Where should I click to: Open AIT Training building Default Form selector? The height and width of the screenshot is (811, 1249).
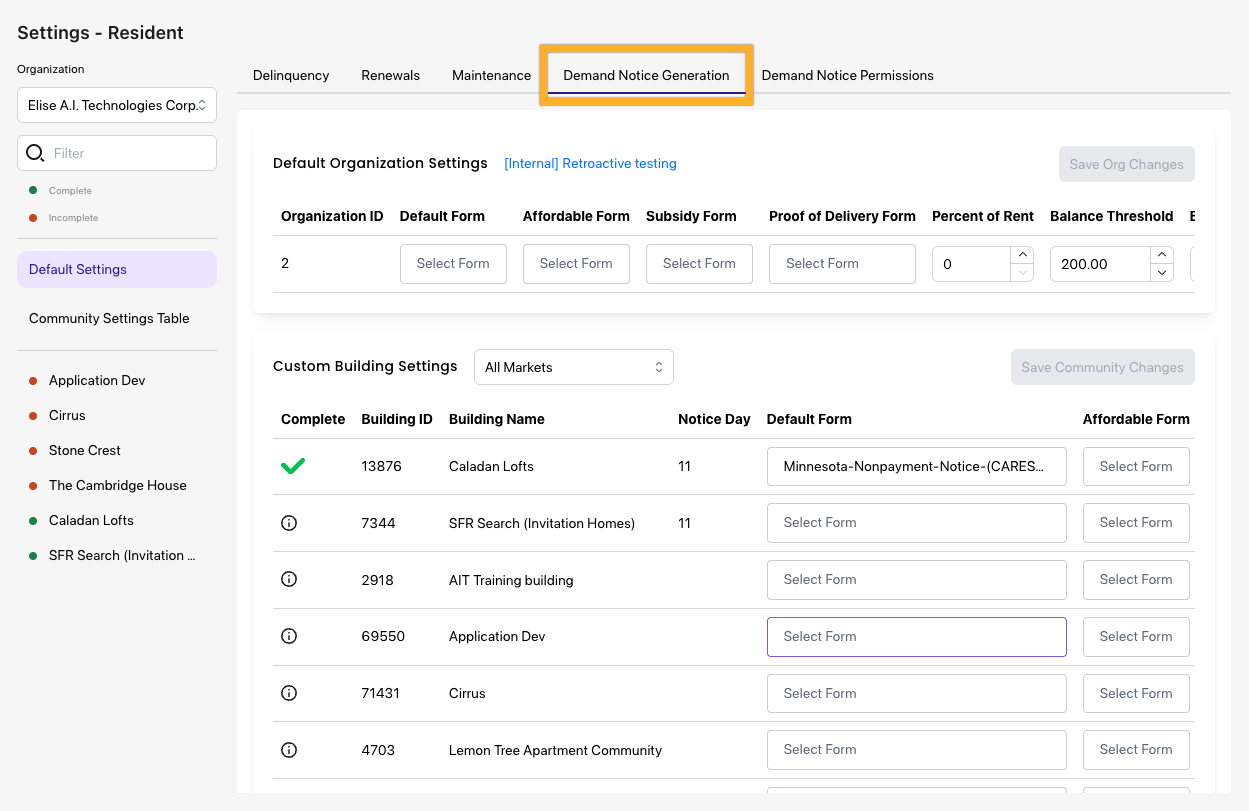917,579
